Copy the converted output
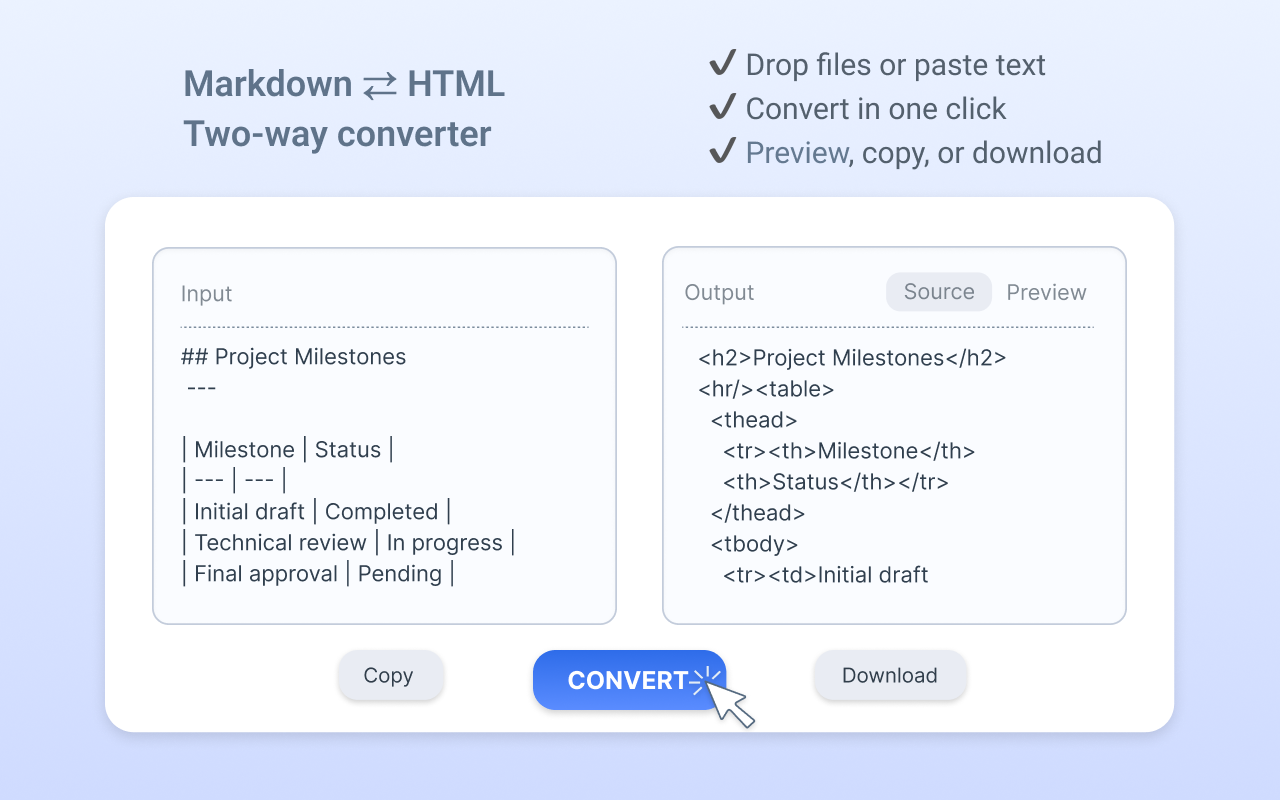The image size is (1280, 800). click(x=390, y=676)
